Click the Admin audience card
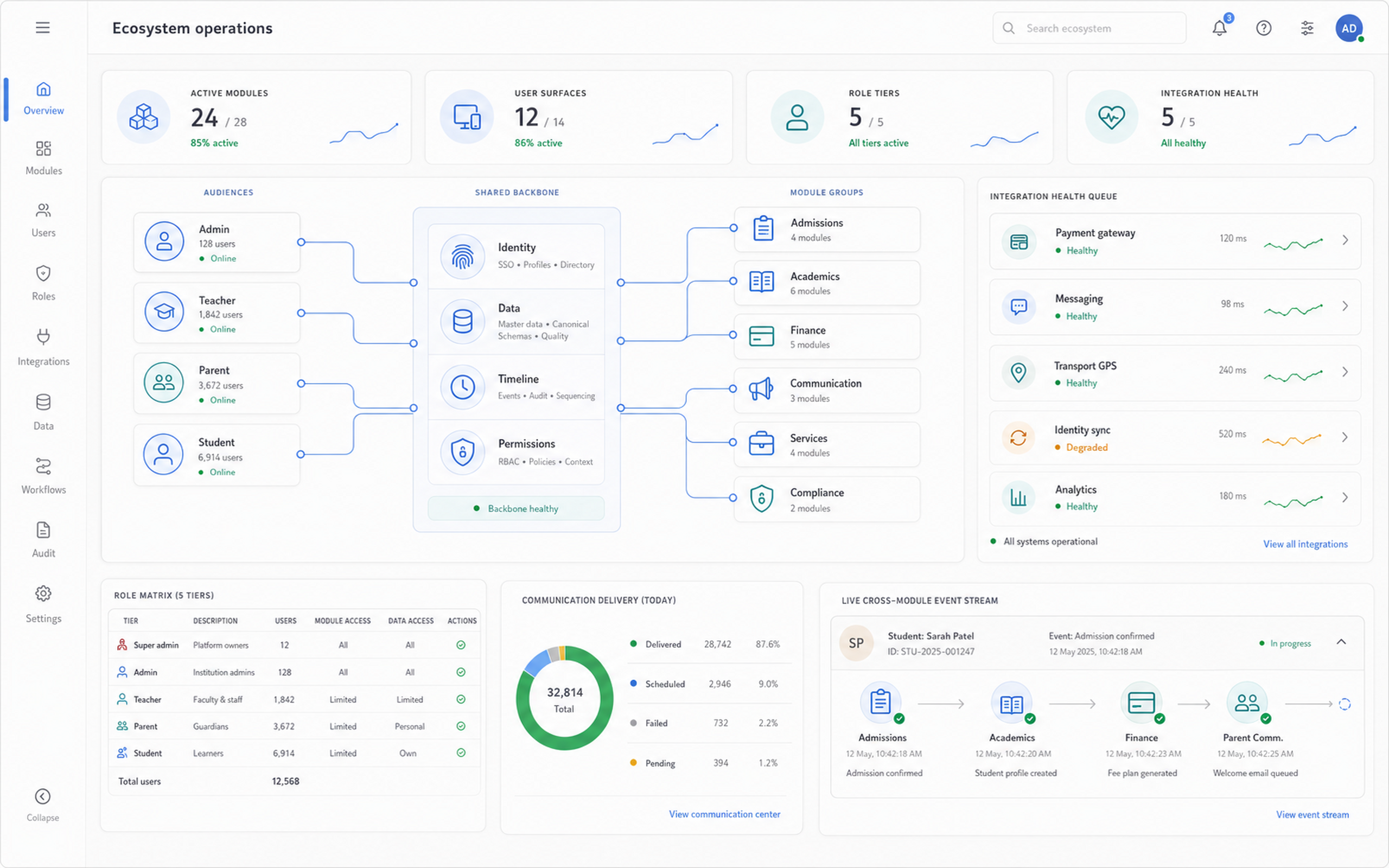This screenshot has width=1389, height=868. click(217, 242)
